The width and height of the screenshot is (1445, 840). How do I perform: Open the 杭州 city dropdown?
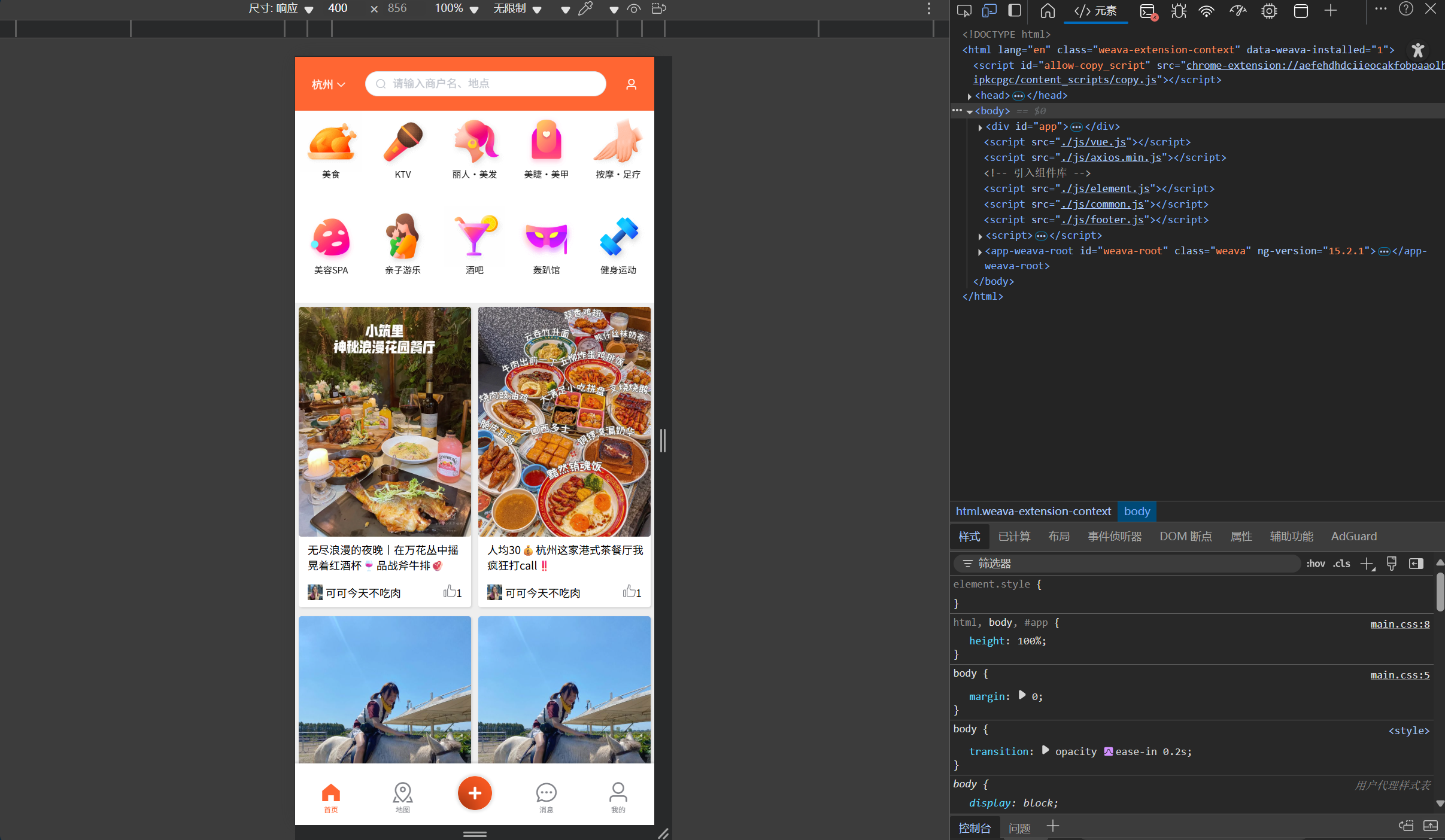[328, 84]
